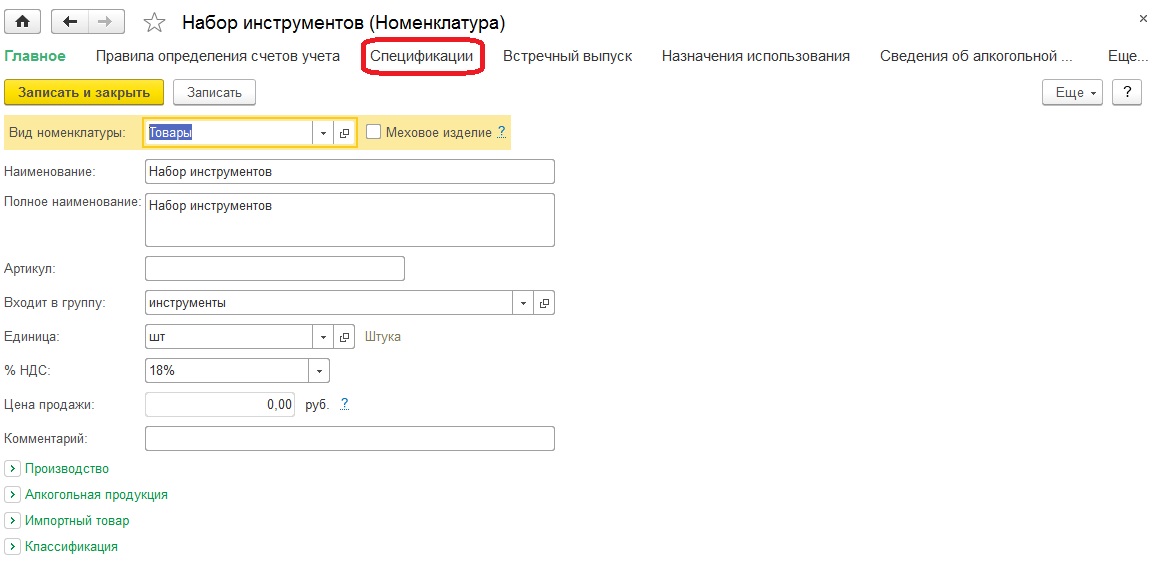The width and height of the screenshot is (1153, 561).
Task: Open Цена продажи question mark hint
Action: click(344, 404)
